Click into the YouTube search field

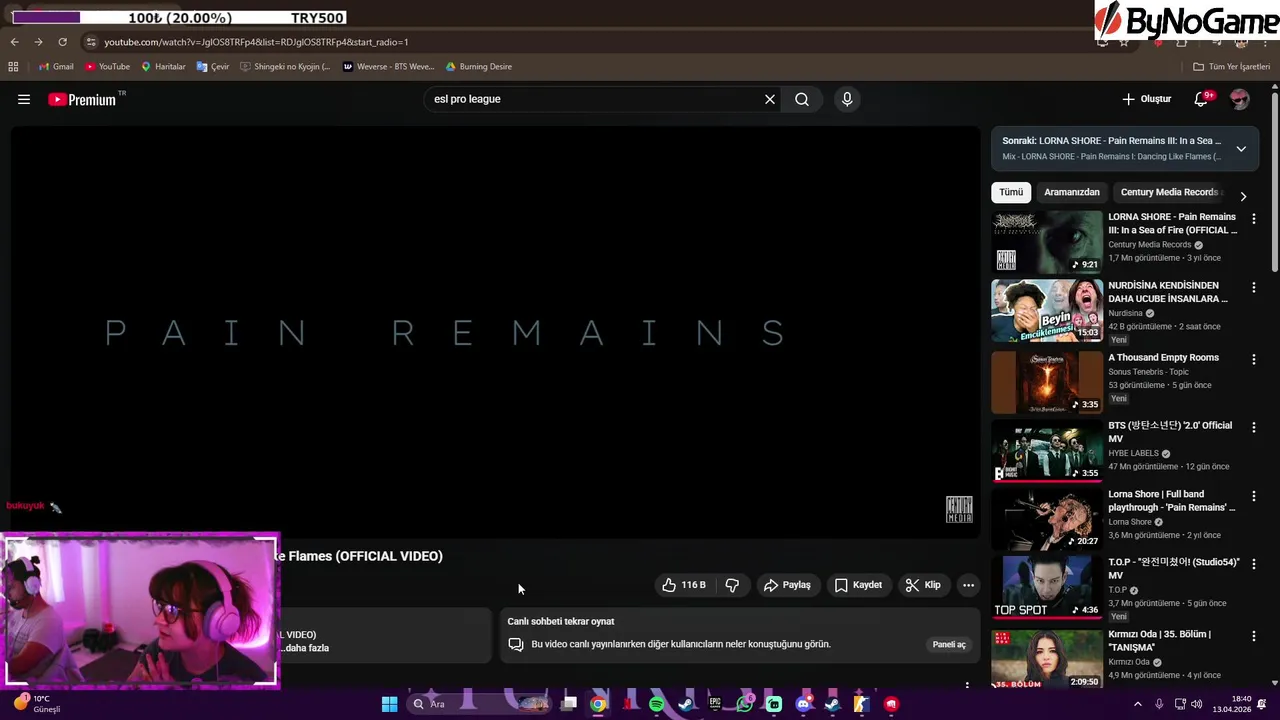(595, 99)
